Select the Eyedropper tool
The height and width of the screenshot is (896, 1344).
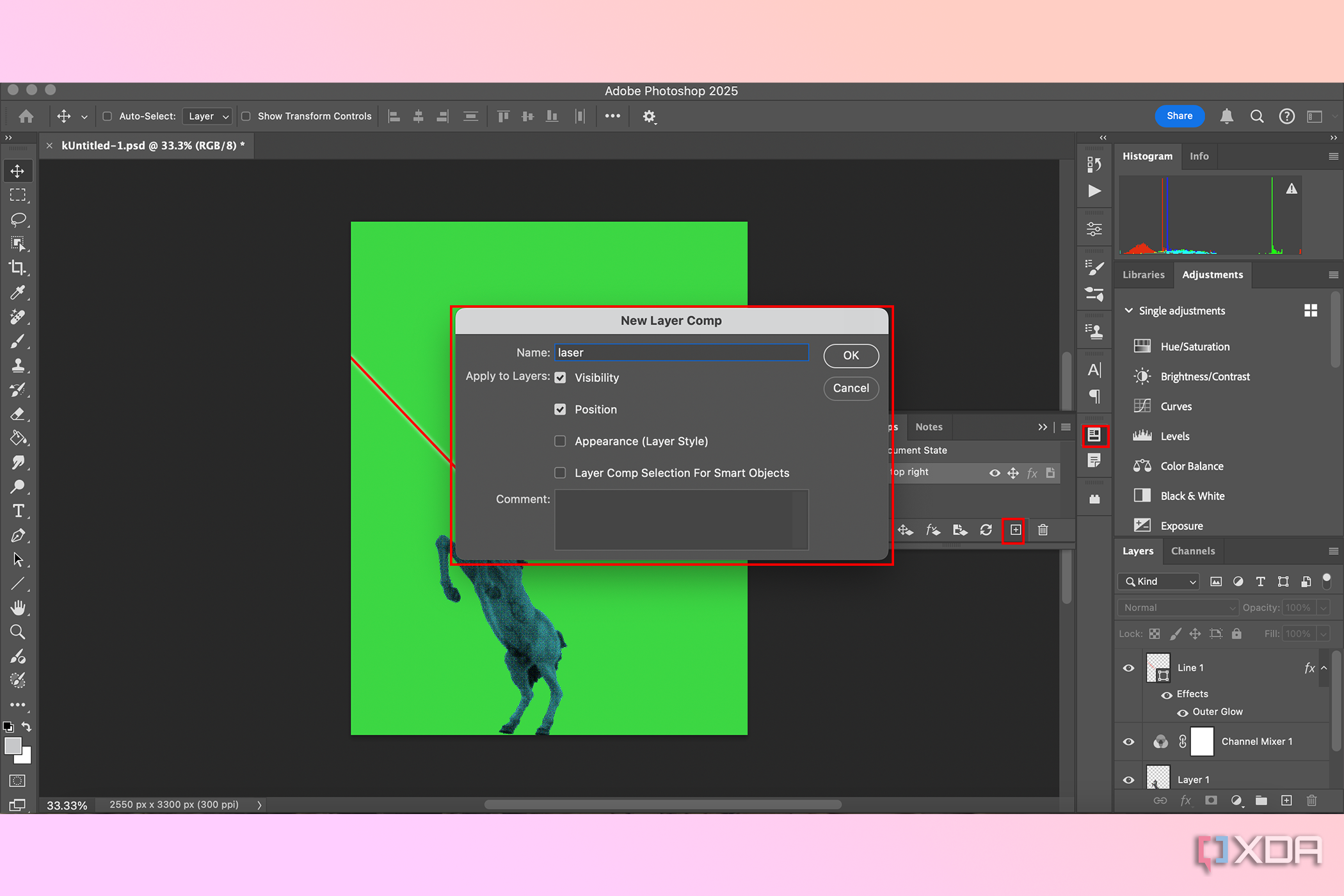pos(17,292)
